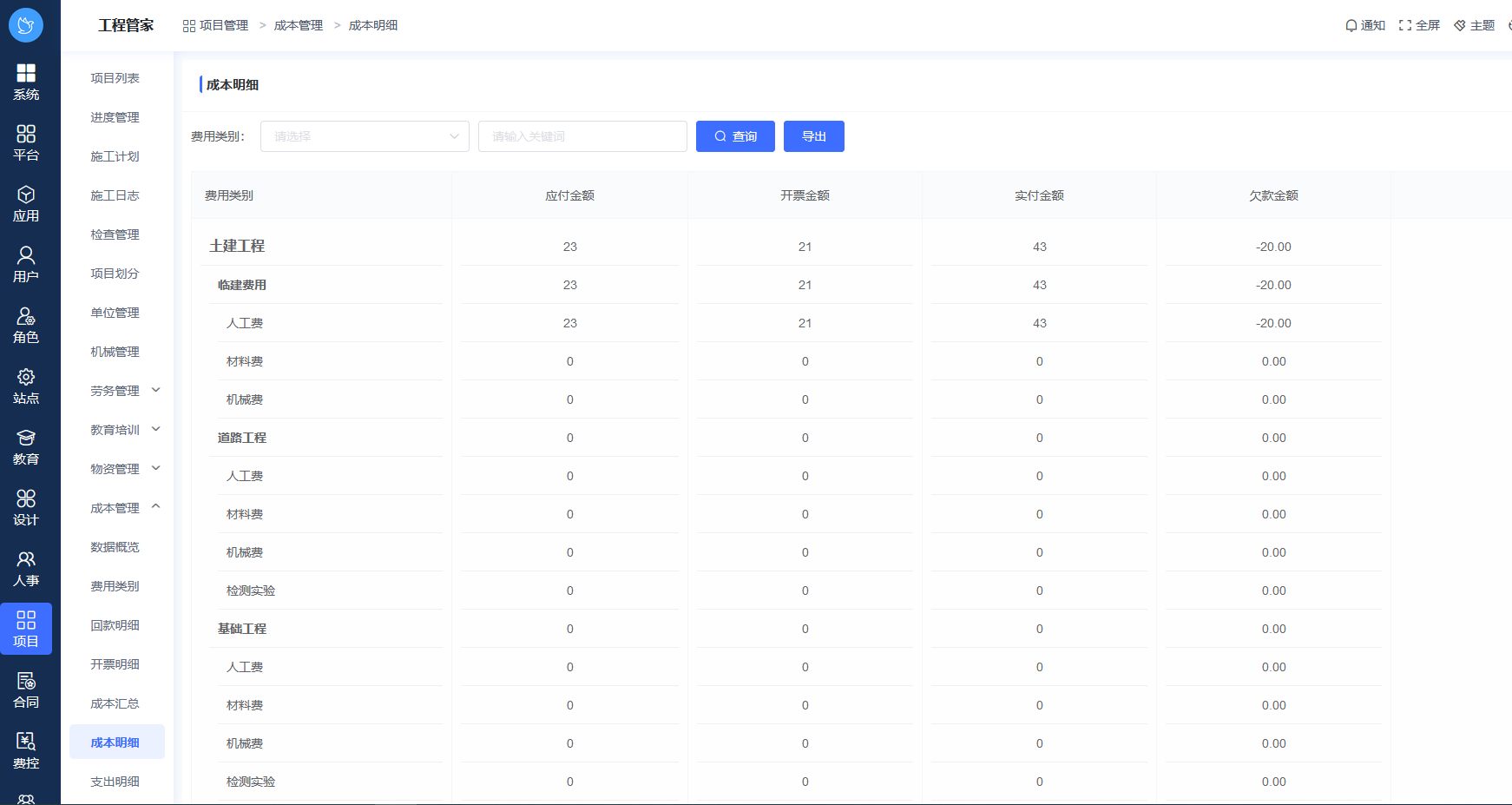
Task: Open the 平台 platform icon
Action: click(x=26, y=135)
